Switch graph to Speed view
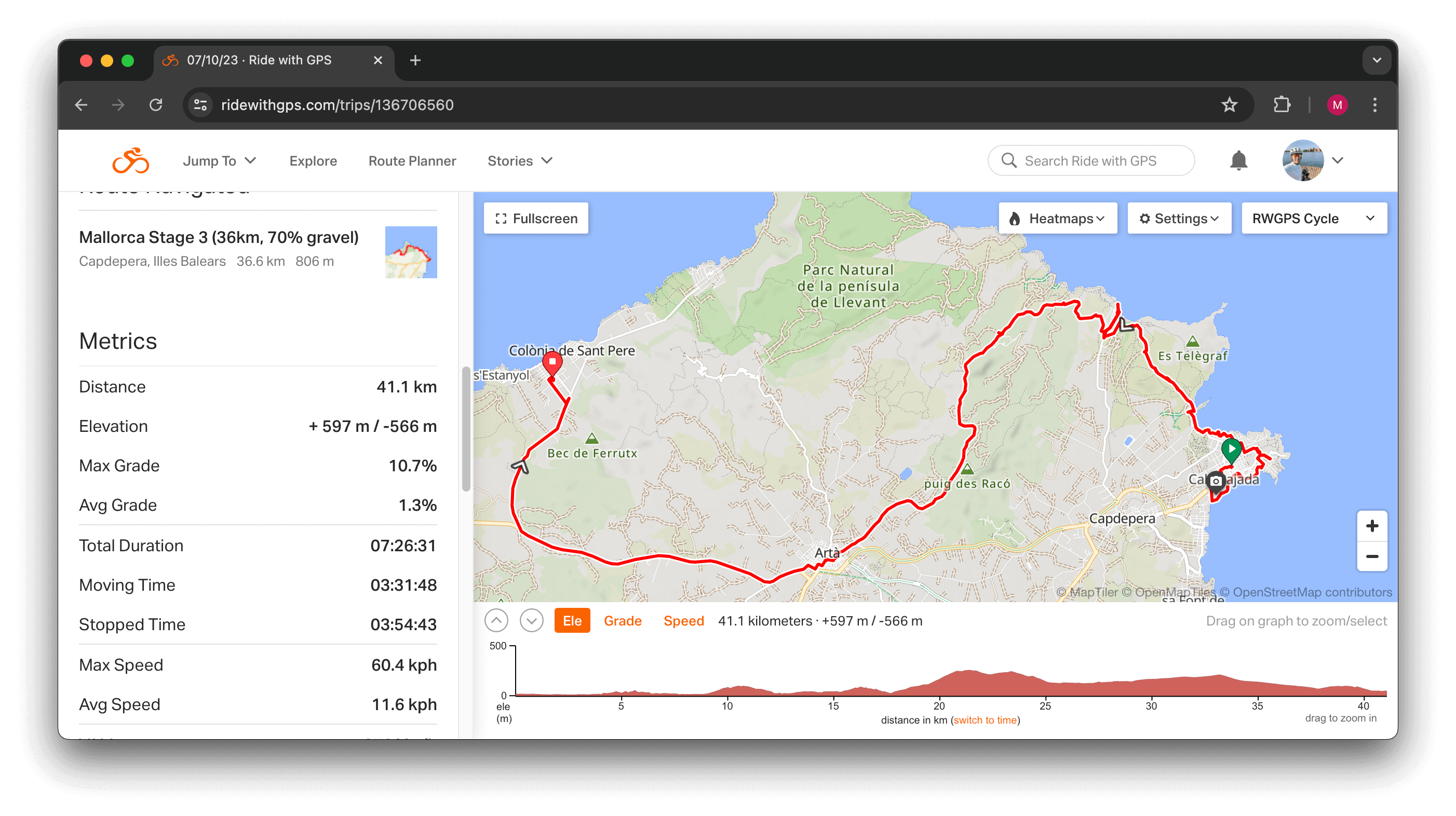 [x=683, y=621]
